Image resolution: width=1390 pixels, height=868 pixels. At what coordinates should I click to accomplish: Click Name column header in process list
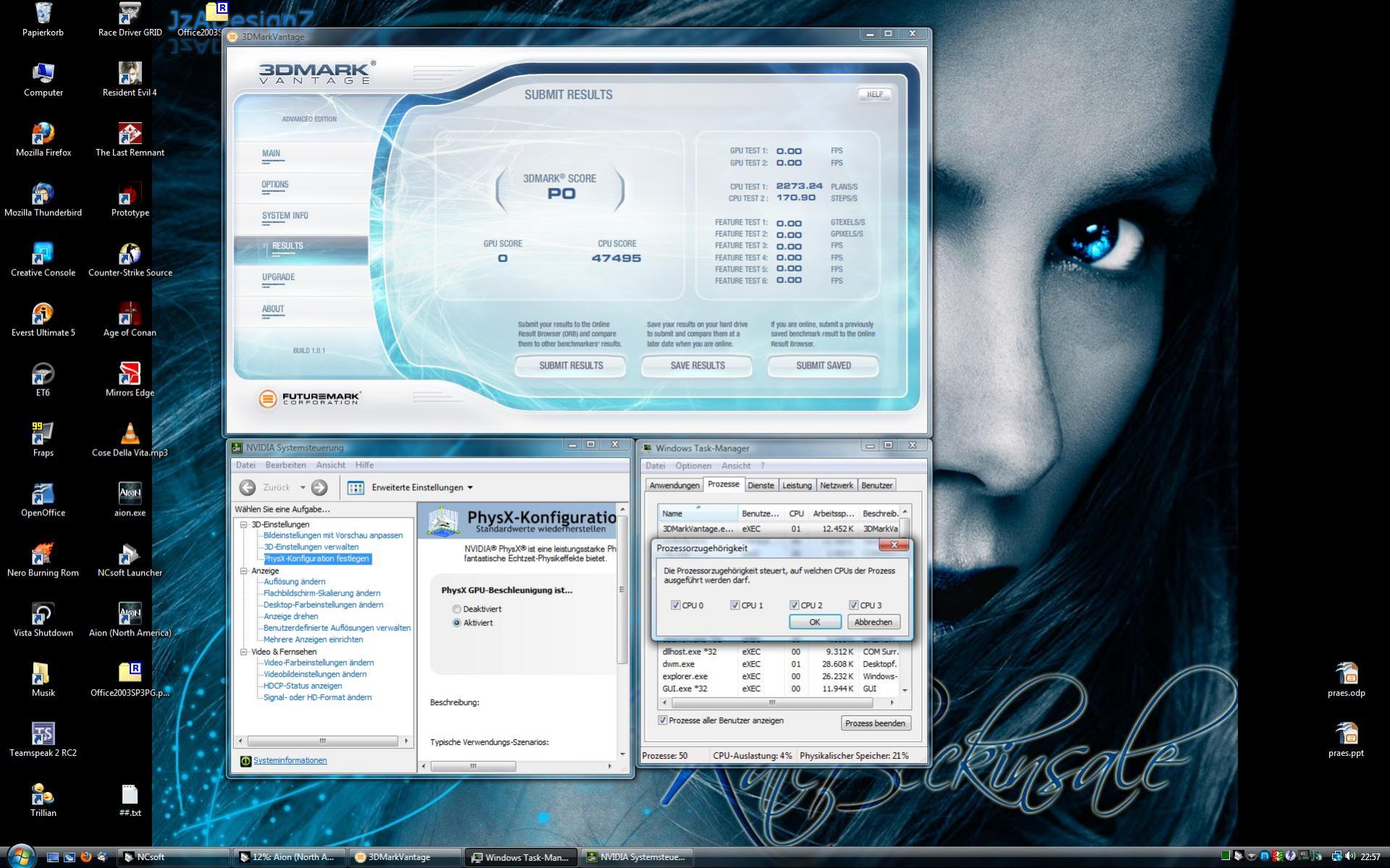(698, 513)
